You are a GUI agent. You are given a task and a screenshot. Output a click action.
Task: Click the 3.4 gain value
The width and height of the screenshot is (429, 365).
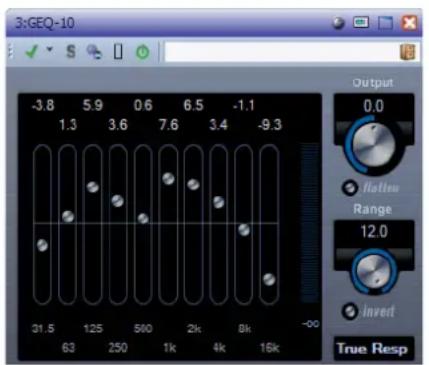tap(219, 125)
